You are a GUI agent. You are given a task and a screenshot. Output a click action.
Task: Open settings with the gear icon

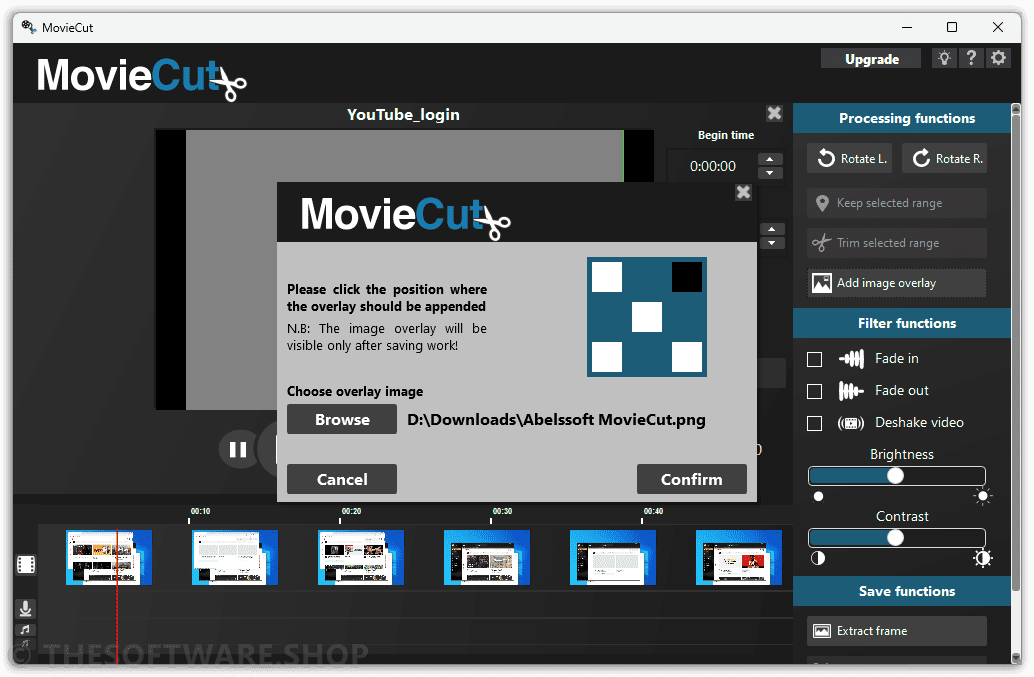[x=998, y=58]
